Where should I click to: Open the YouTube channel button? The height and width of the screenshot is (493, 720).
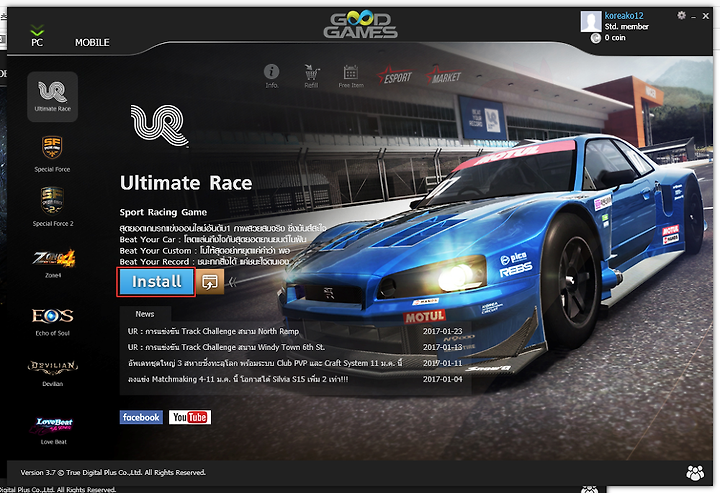(190, 417)
